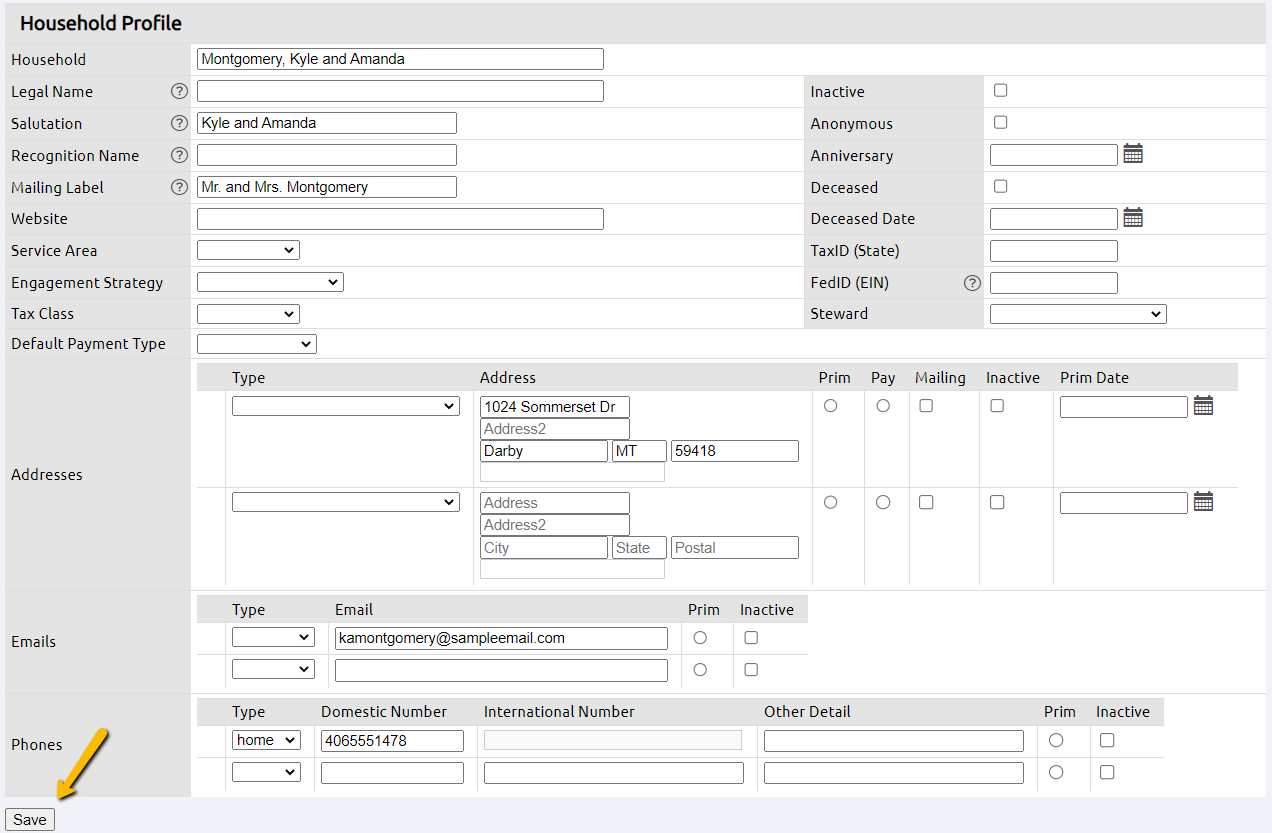Open the Anniversary date calendar picker

(1132, 154)
